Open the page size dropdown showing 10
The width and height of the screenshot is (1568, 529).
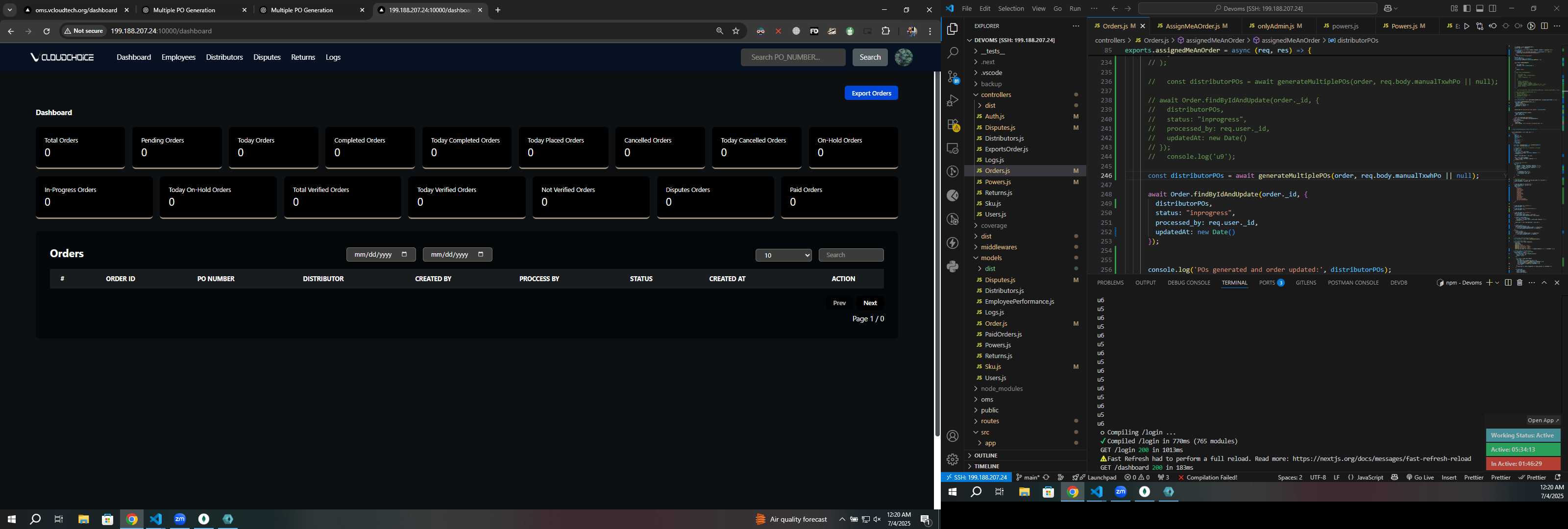point(784,255)
